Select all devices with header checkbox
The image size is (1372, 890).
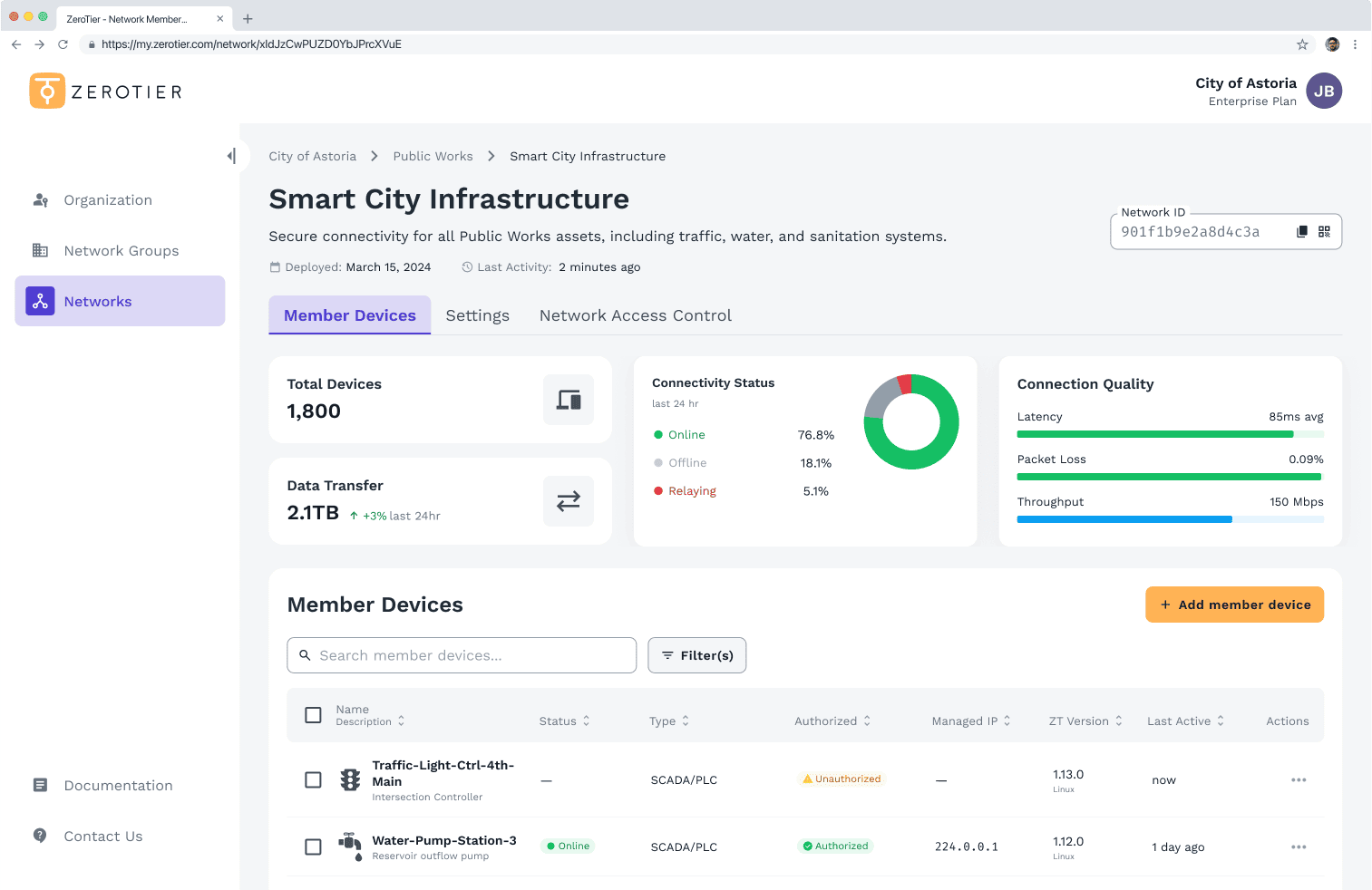pos(313,715)
